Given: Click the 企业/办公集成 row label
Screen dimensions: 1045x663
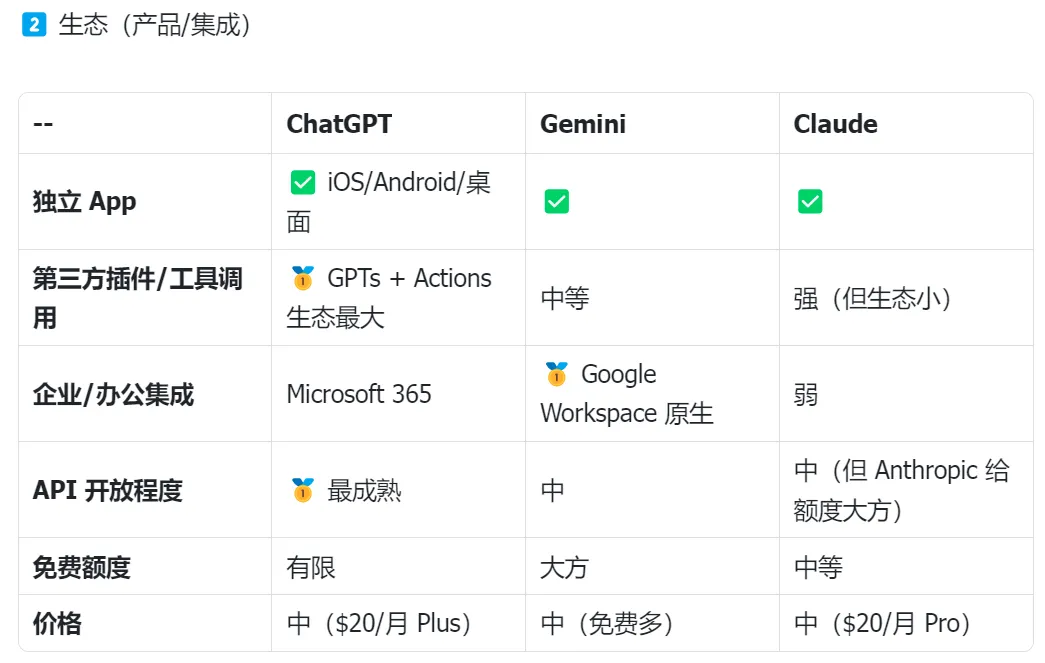Looking at the screenshot, I should pyautogui.click(x=113, y=394).
